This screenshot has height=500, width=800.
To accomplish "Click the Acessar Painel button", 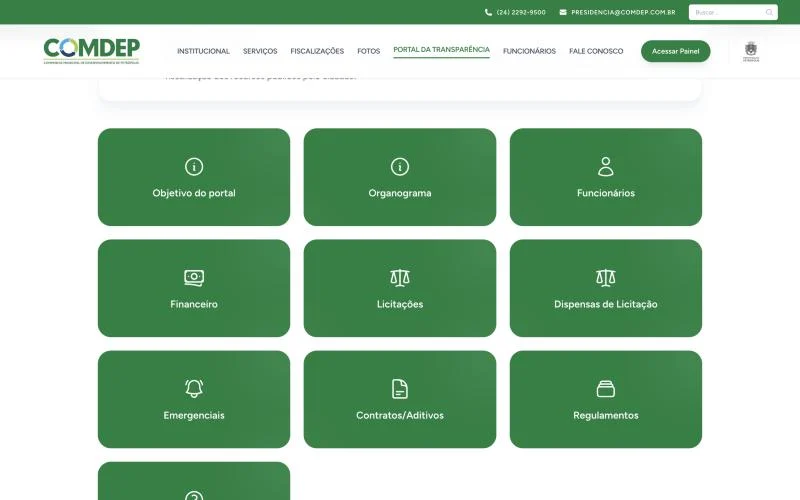I will (676, 51).
